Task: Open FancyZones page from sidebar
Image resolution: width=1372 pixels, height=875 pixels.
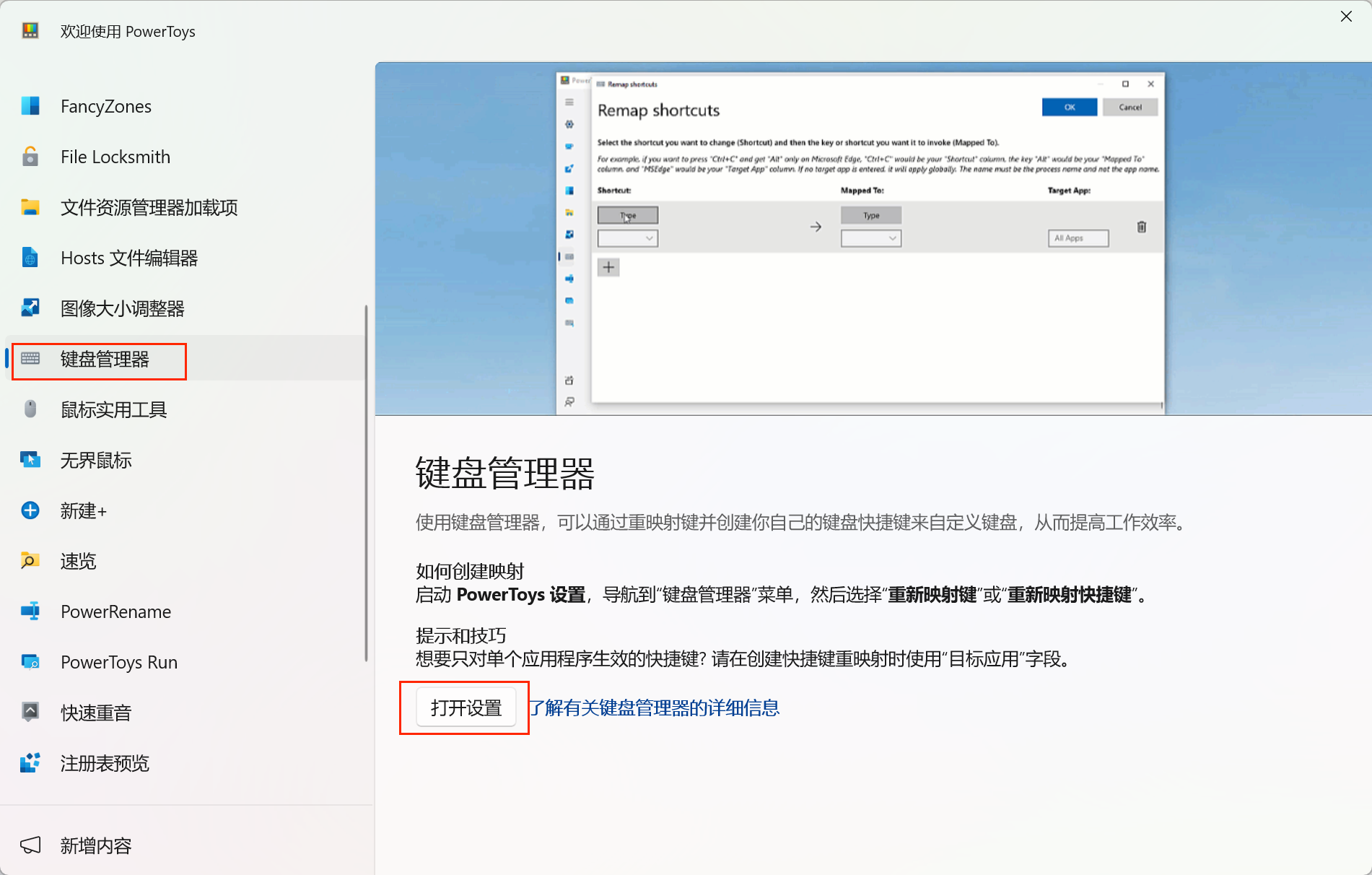Action: (x=186, y=106)
